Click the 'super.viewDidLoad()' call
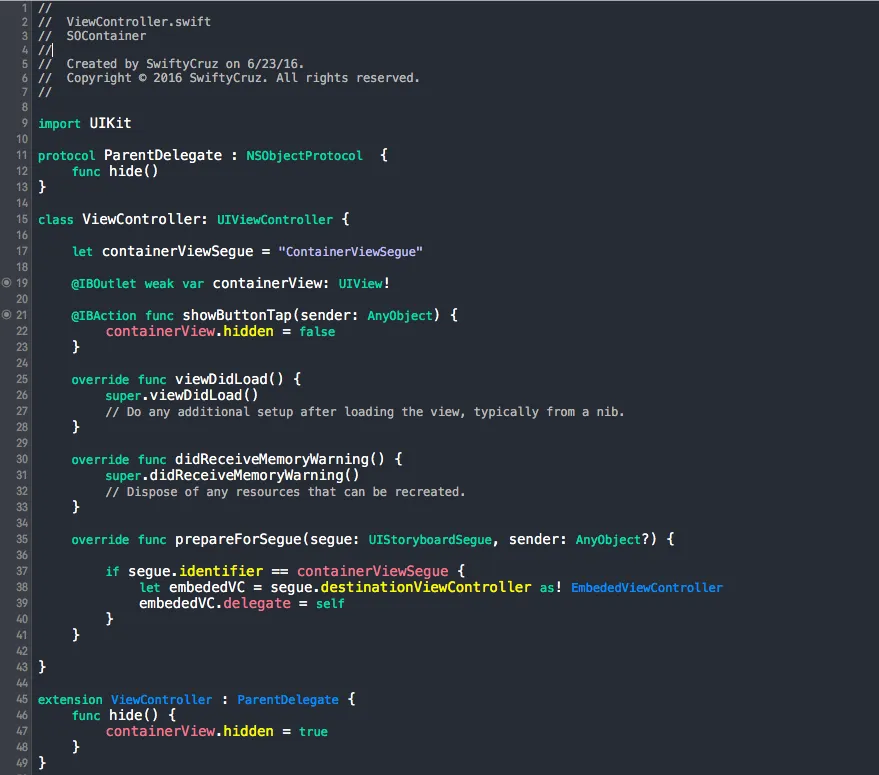 (x=182, y=395)
